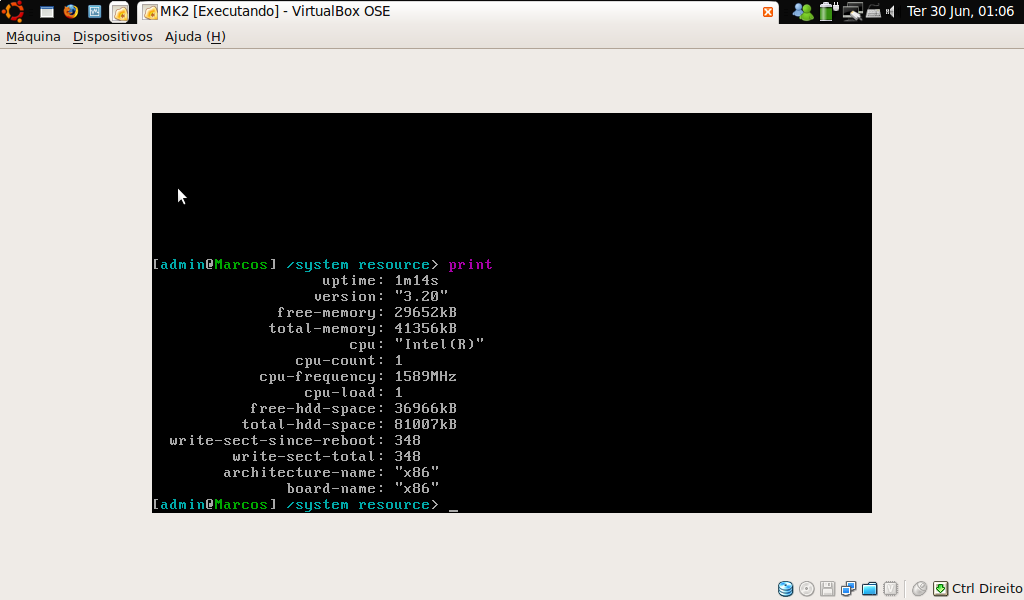Image resolution: width=1024 pixels, height=600 pixels.
Task: Click the total-hdd-space value 81007kB
Action: coord(425,424)
